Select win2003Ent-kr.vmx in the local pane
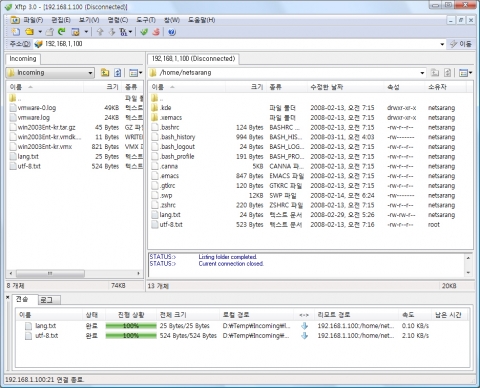This screenshot has height=388, width=480. point(45,147)
